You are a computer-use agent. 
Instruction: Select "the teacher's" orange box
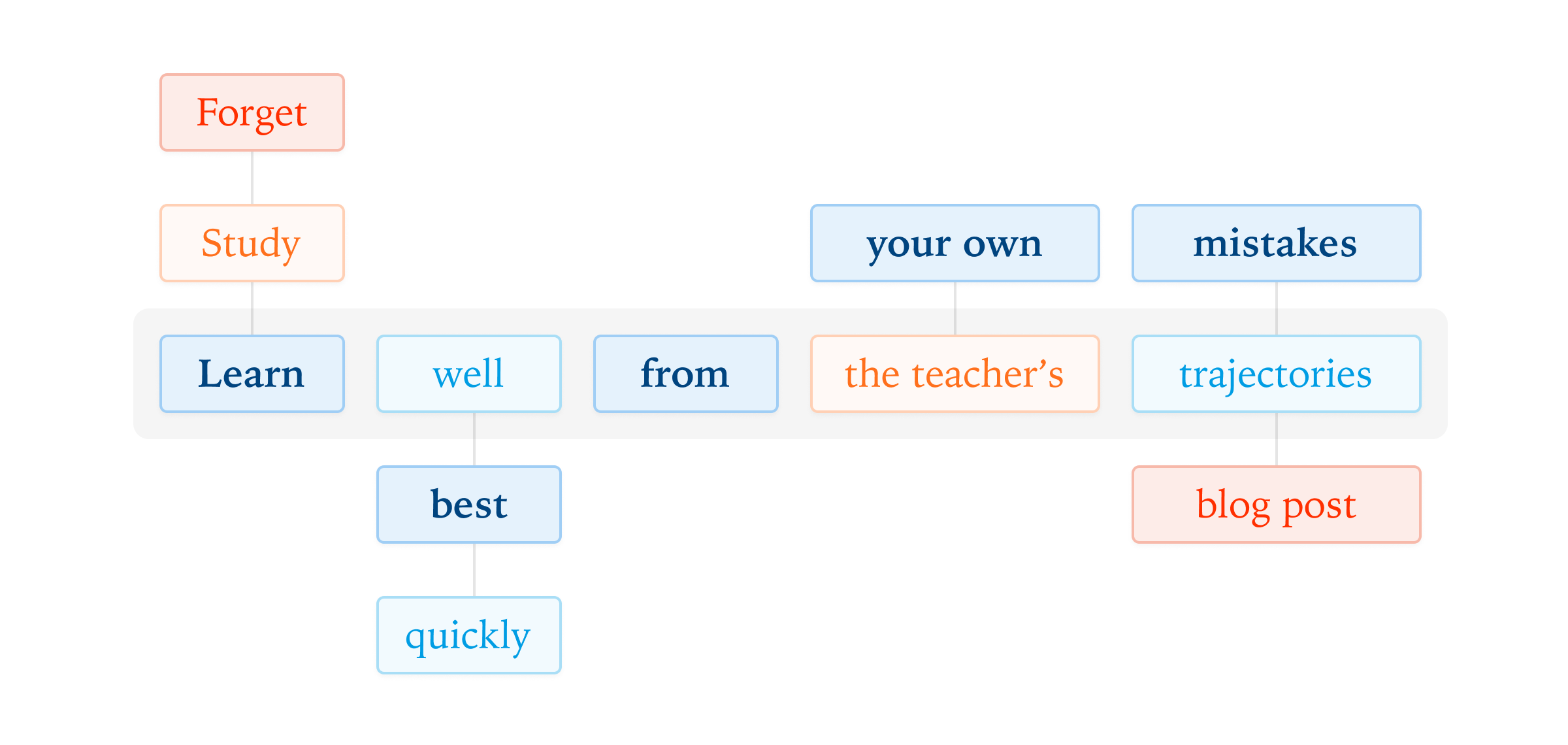(955, 374)
